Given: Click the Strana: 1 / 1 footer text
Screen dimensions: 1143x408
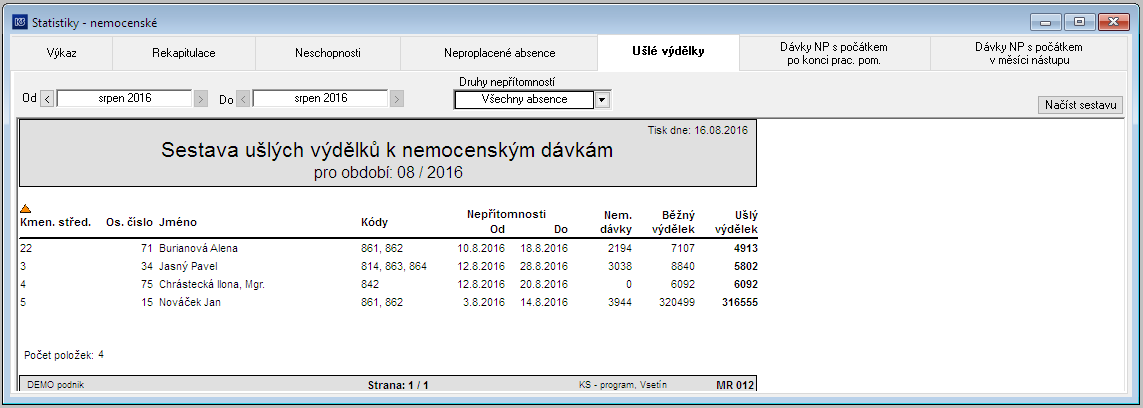Looking at the screenshot, I should pyautogui.click(x=398, y=385).
